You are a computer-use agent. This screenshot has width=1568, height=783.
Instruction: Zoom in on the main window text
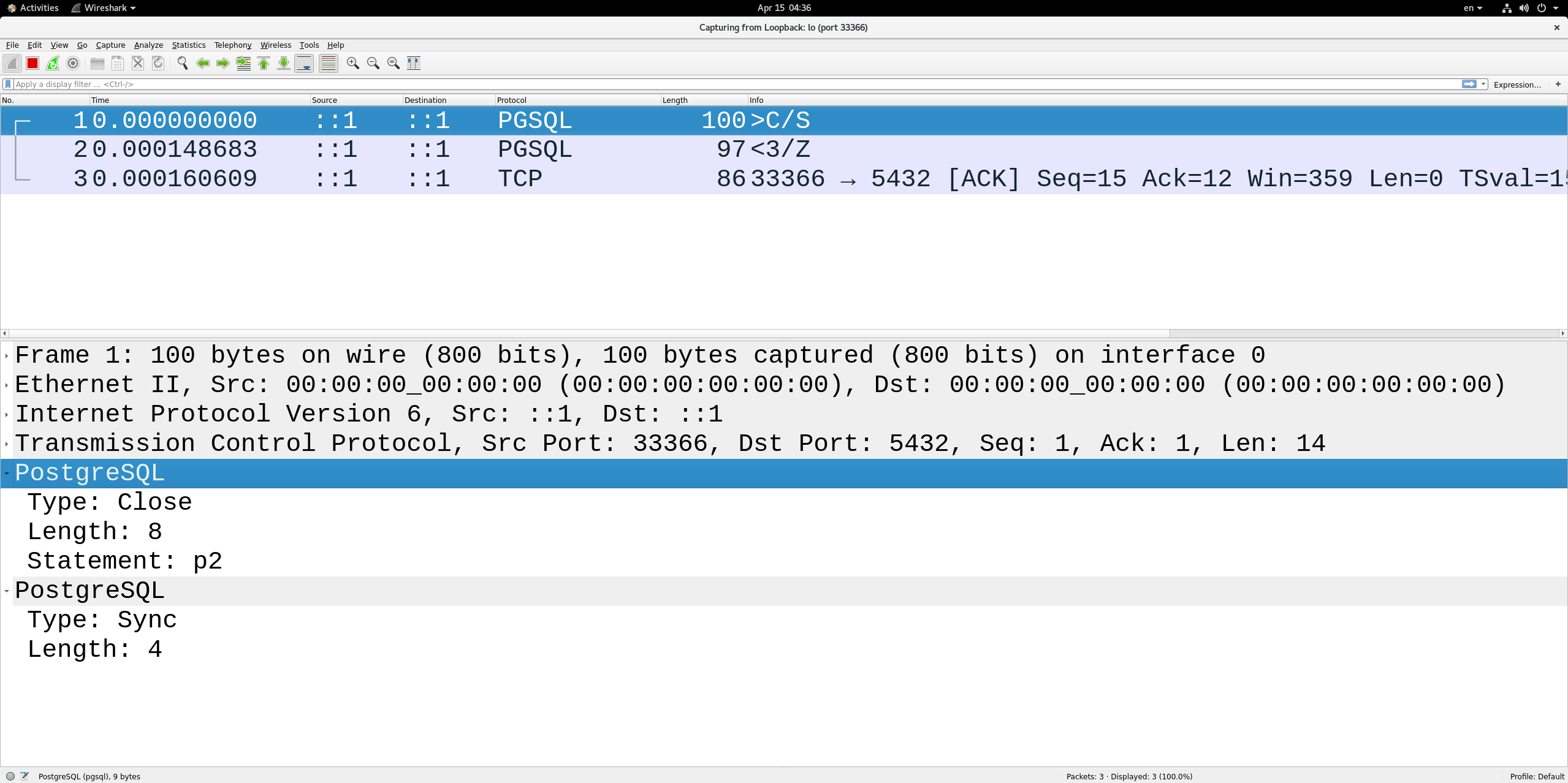[353, 63]
